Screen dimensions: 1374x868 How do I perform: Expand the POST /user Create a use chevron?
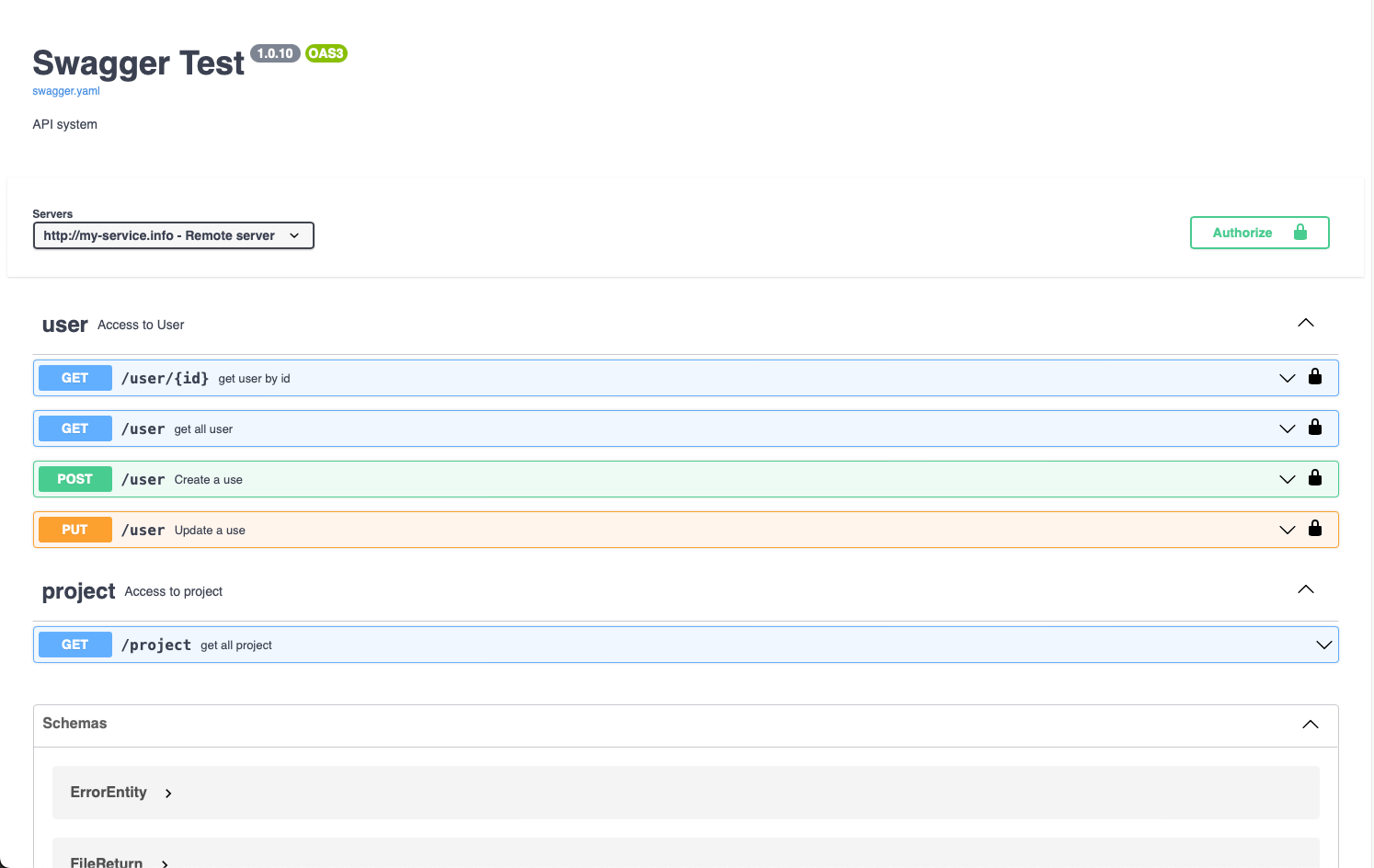point(1288,479)
